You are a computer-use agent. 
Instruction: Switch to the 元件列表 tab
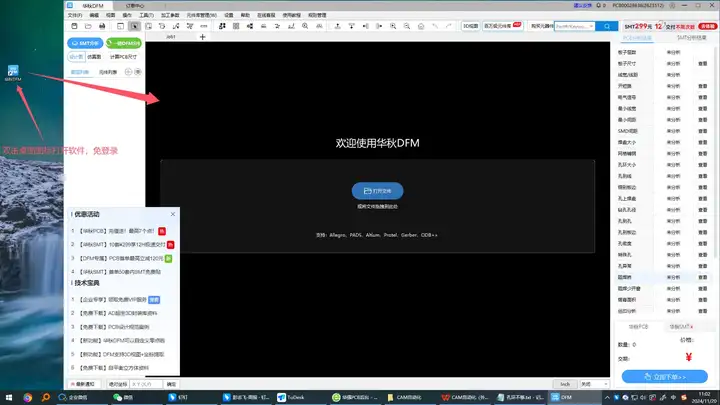108,72
